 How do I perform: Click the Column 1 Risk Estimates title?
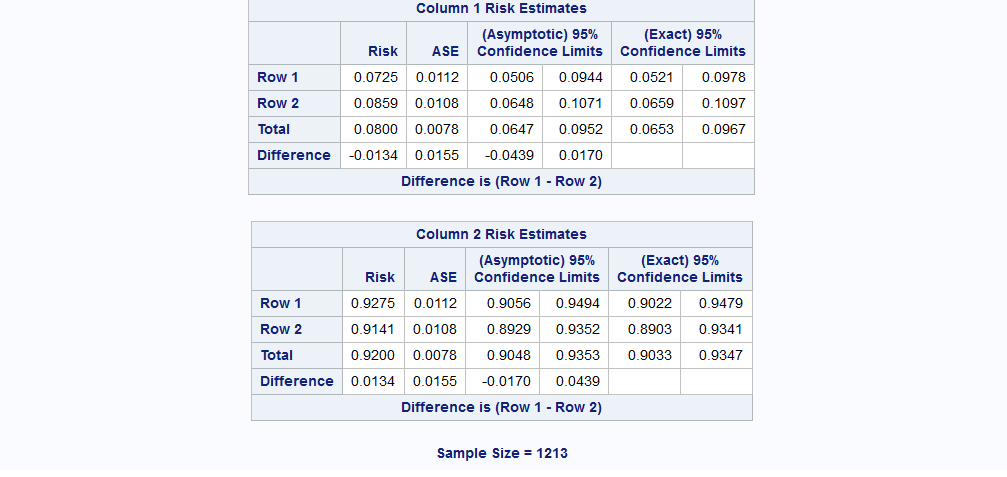(x=501, y=9)
